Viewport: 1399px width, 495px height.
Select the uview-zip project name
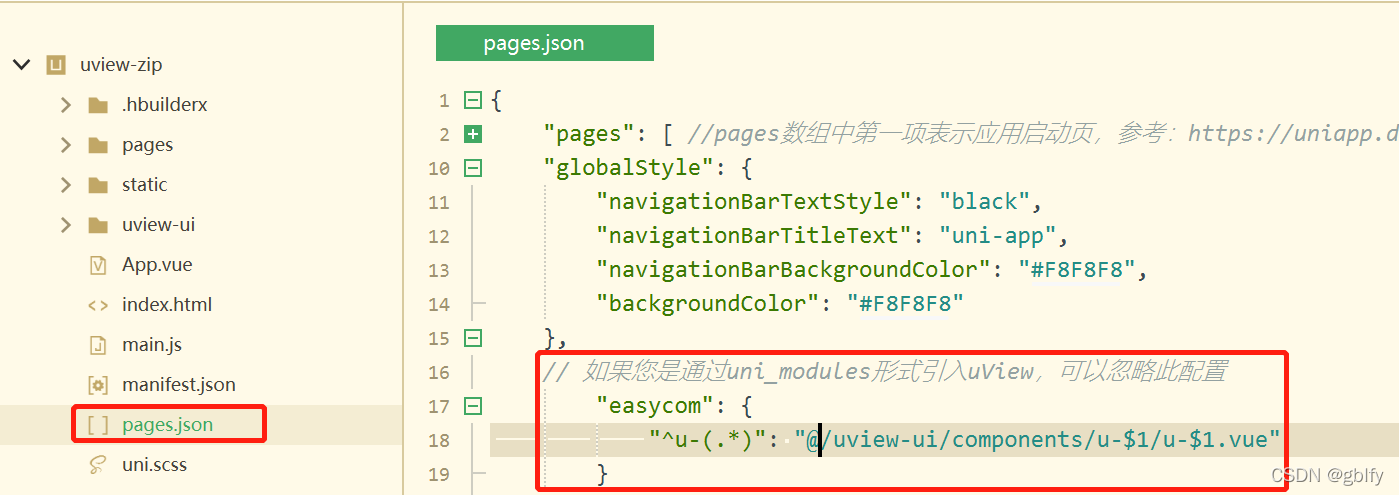coord(121,65)
